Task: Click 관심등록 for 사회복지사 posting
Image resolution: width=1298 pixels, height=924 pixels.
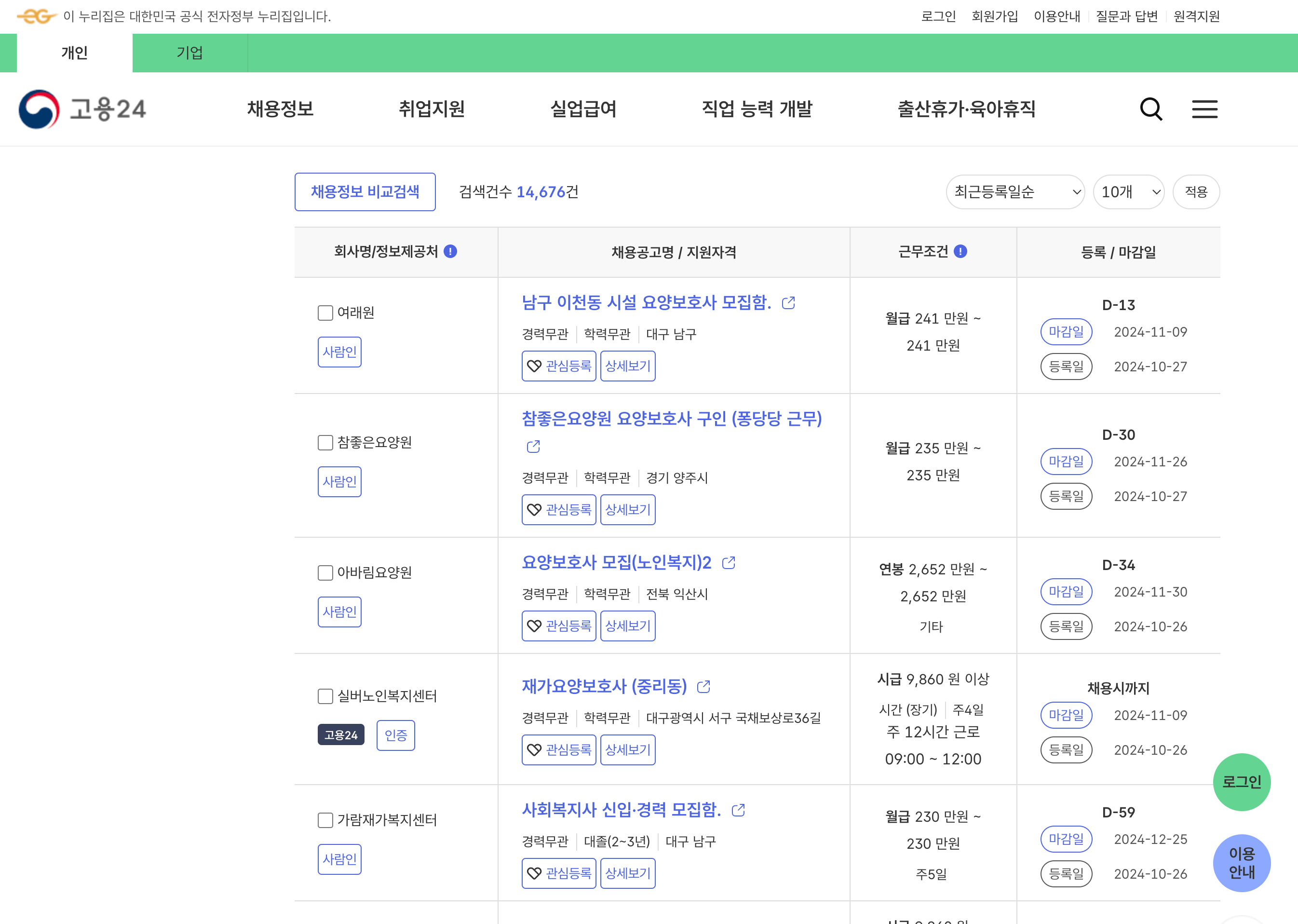Action: 559,874
